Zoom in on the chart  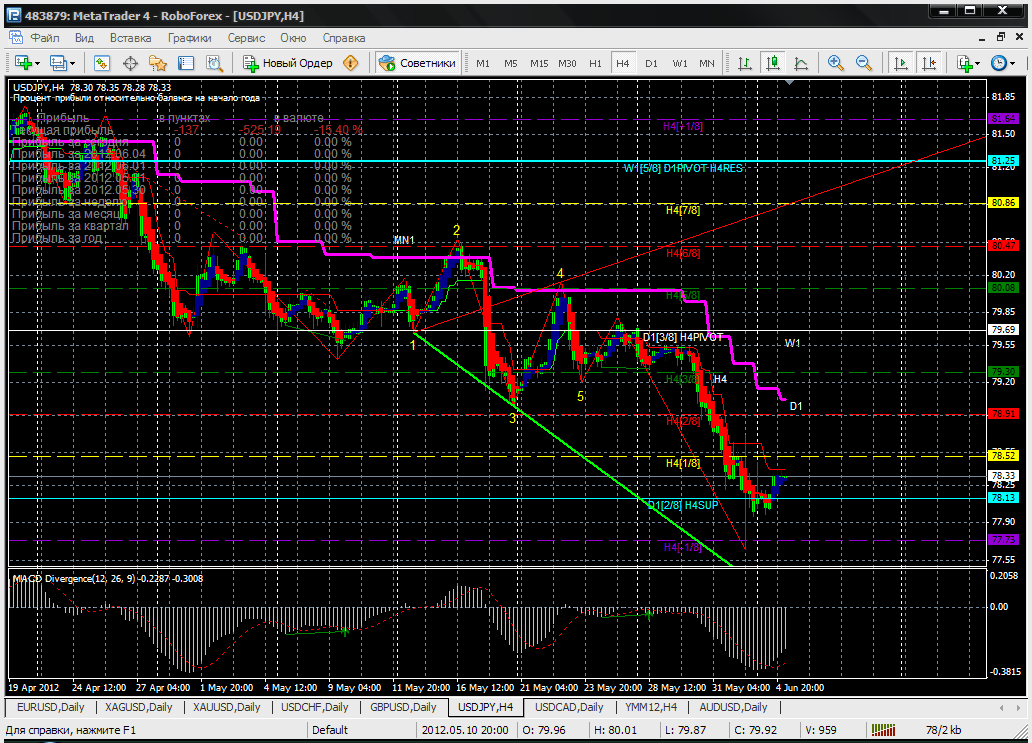tap(836, 63)
